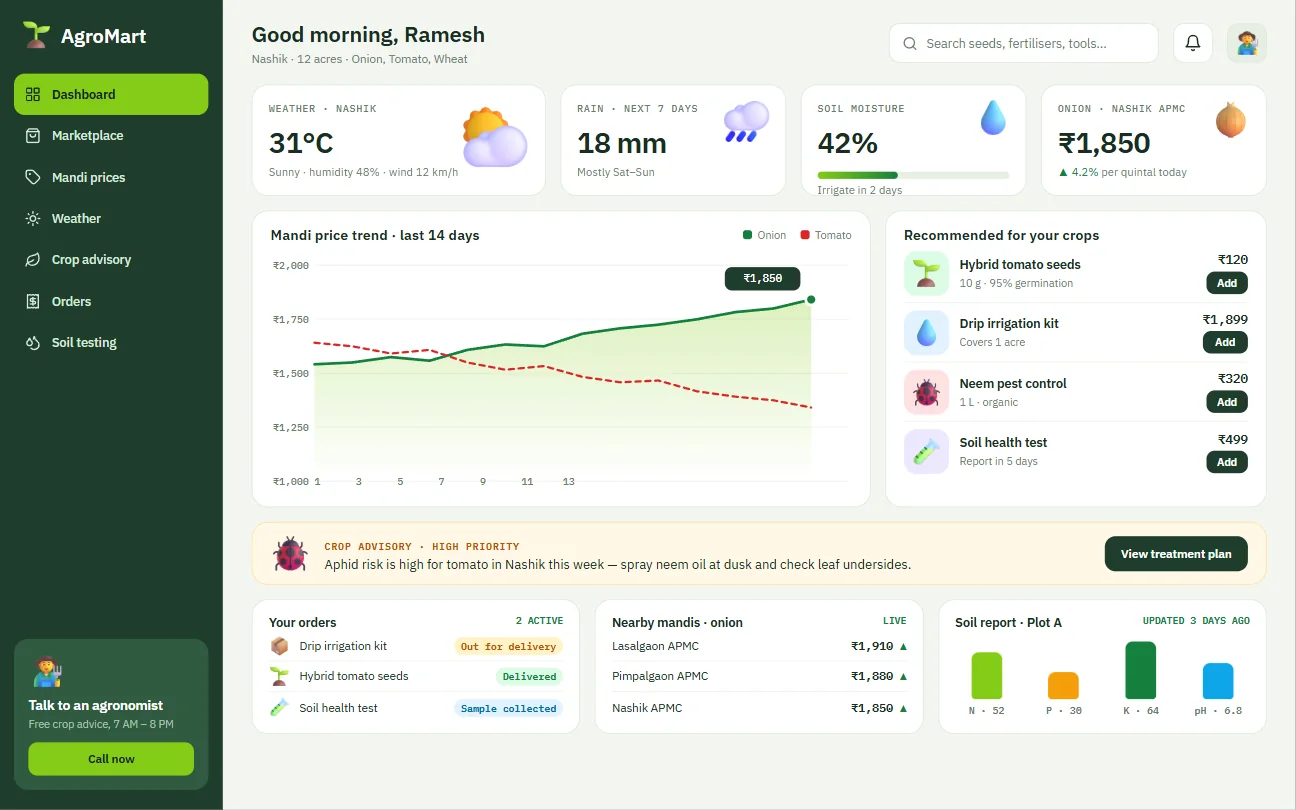Toggle Onion series in chart legend

pos(764,235)
